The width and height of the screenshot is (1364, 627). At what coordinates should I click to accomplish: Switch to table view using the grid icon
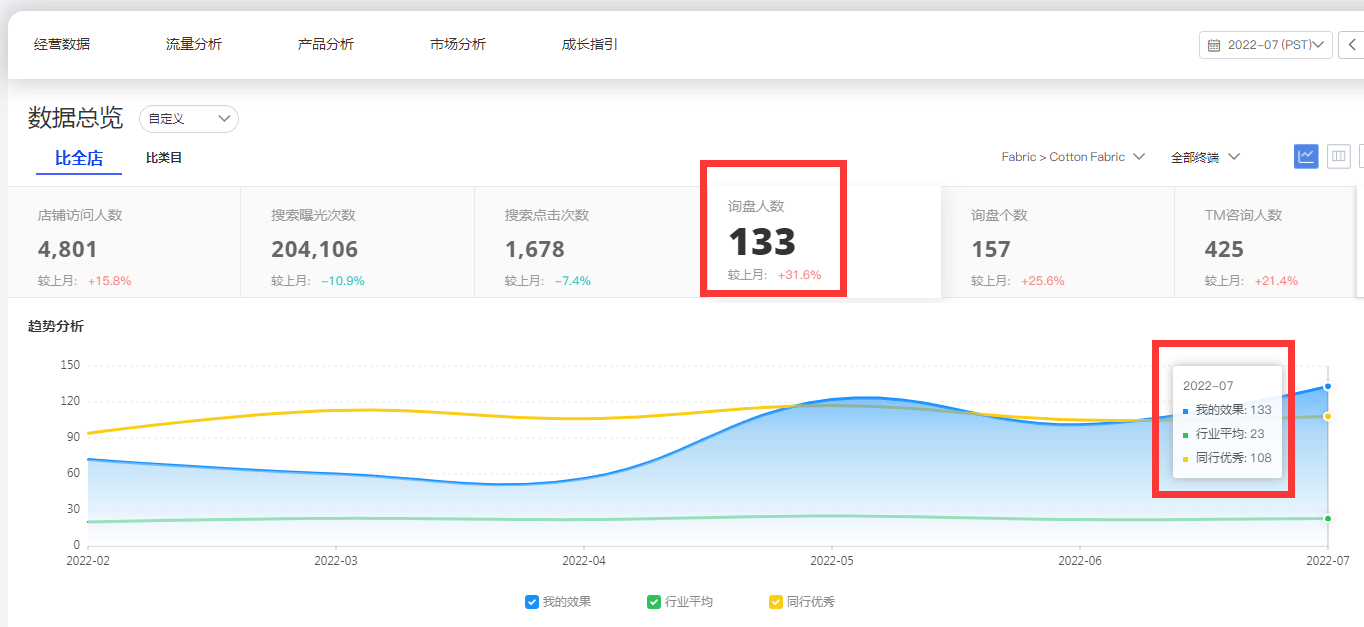tap(1339, 156)
